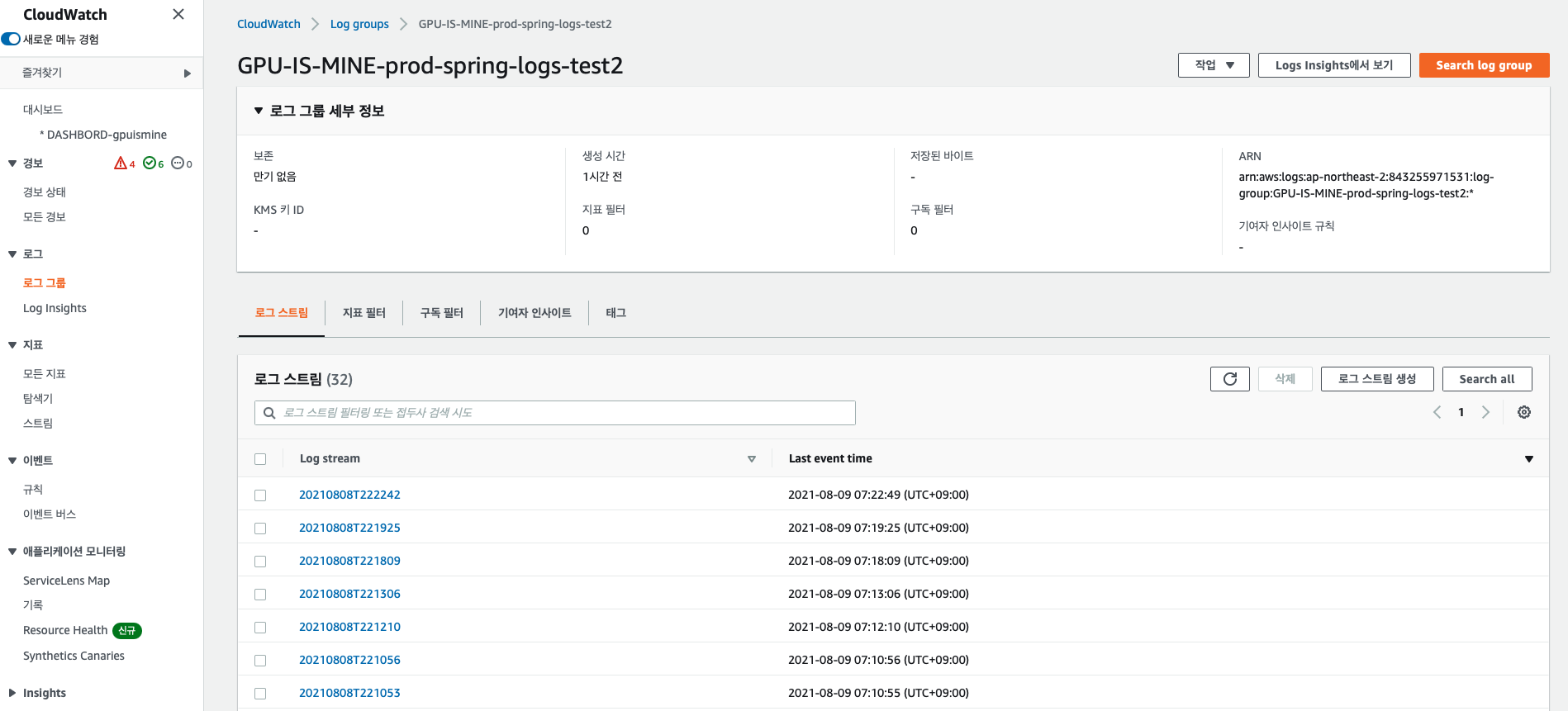Open log stream table settings gear
Viewport: 1568px width, 711px height.
point(1524,412)
